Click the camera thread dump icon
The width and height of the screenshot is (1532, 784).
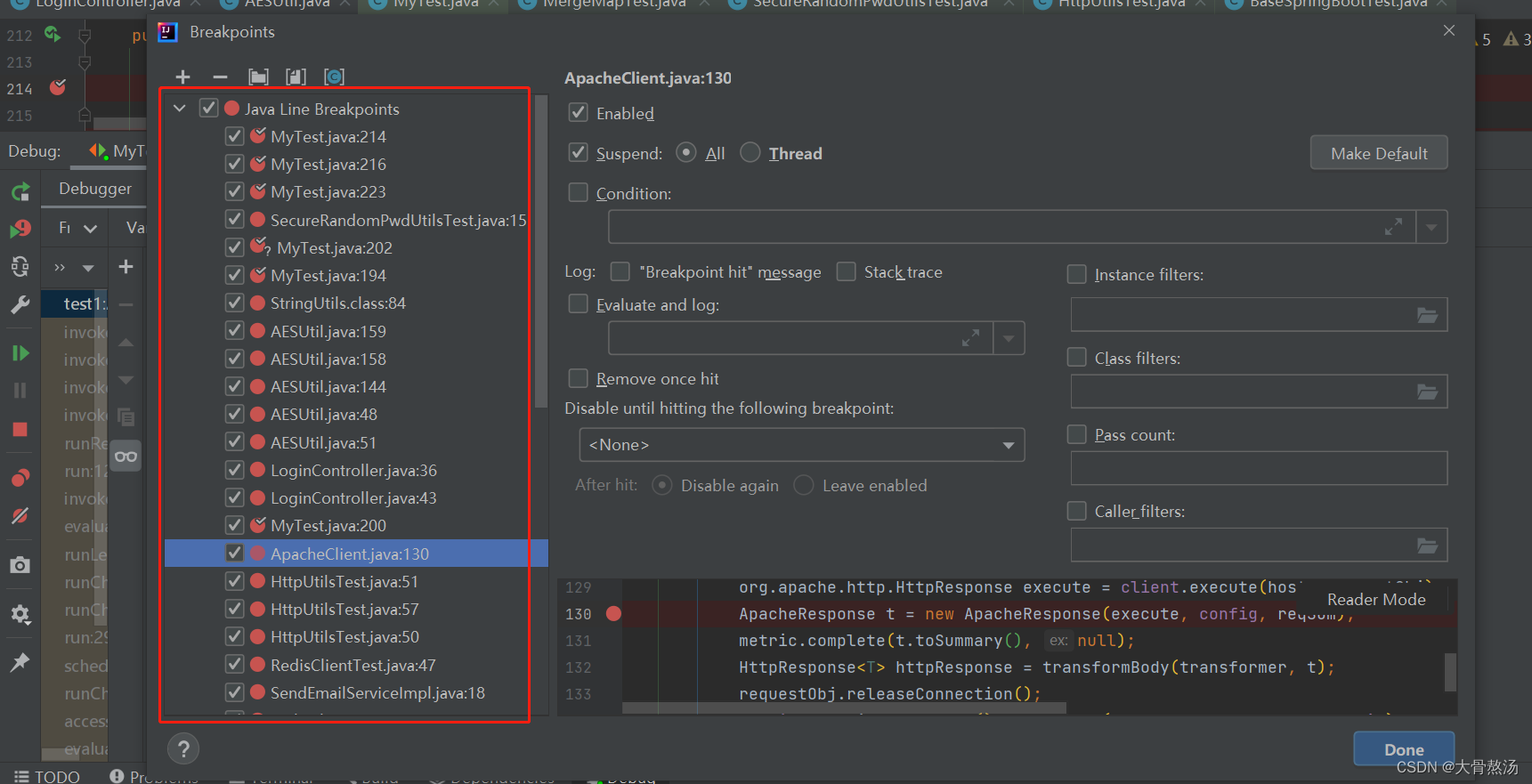click(20, 565)
